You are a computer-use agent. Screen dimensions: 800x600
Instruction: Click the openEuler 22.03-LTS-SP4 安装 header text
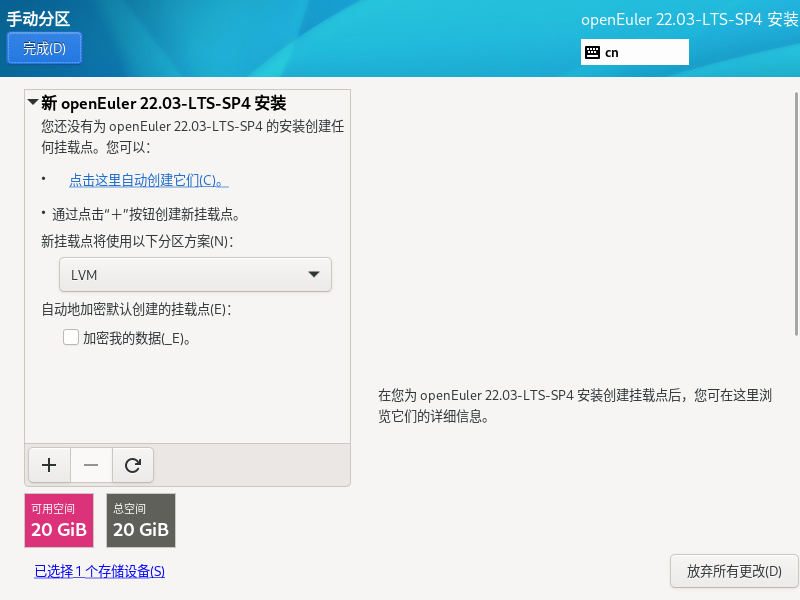point(689,19)
